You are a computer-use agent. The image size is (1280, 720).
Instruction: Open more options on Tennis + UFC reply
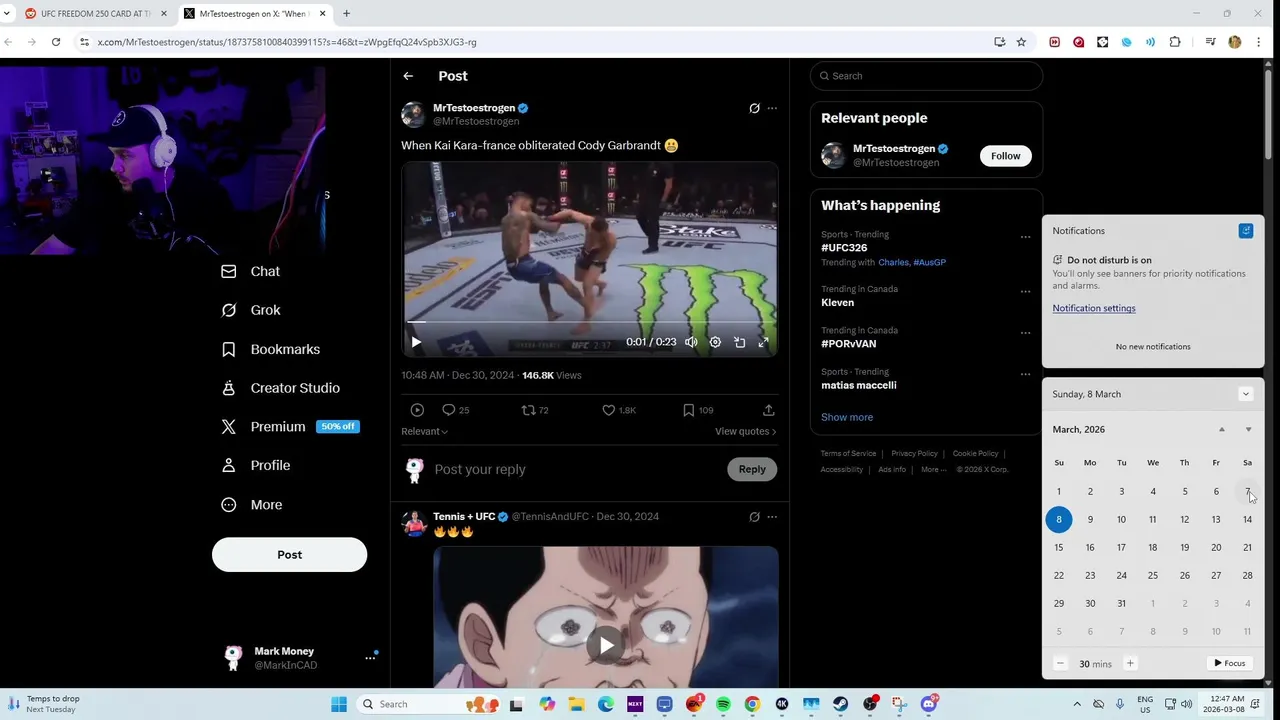point(772,517)
